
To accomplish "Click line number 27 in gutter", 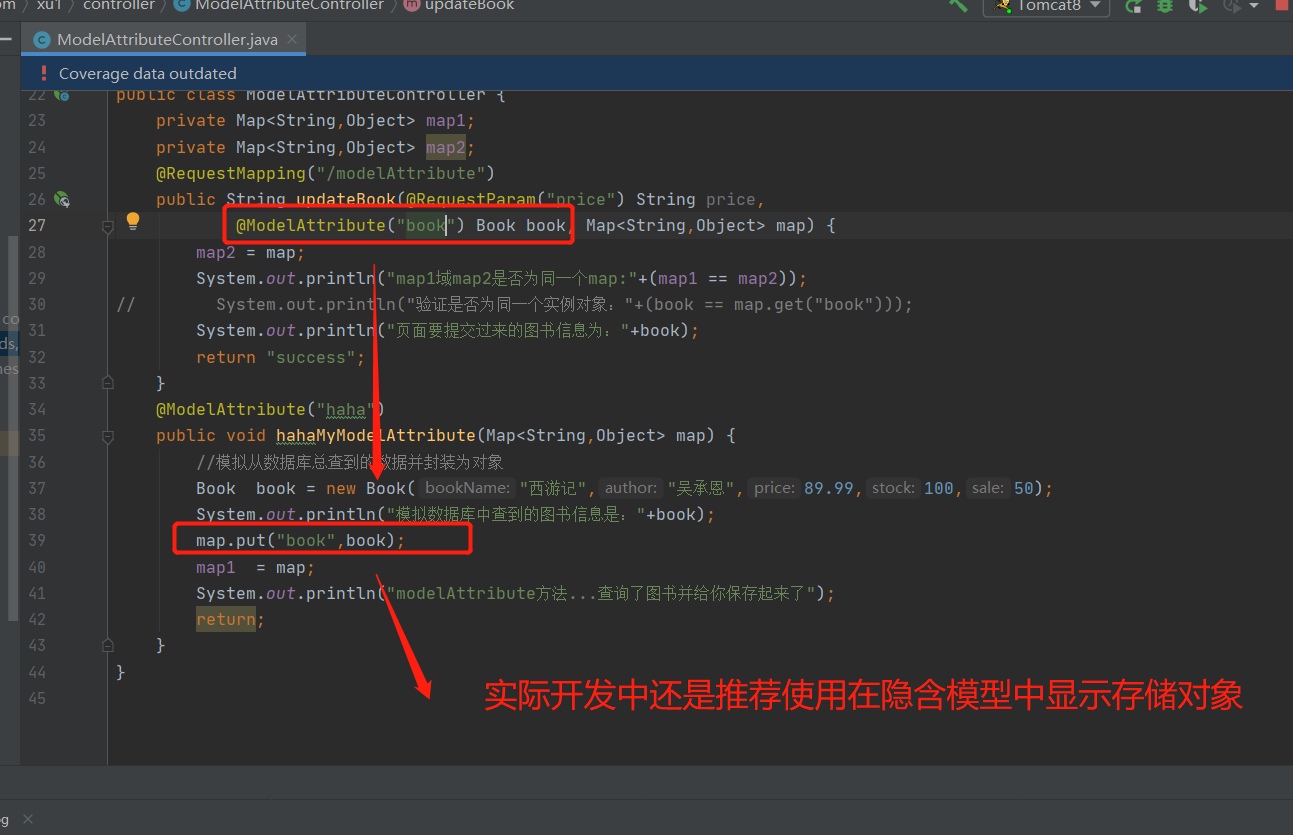I will [x=37, y=225].
